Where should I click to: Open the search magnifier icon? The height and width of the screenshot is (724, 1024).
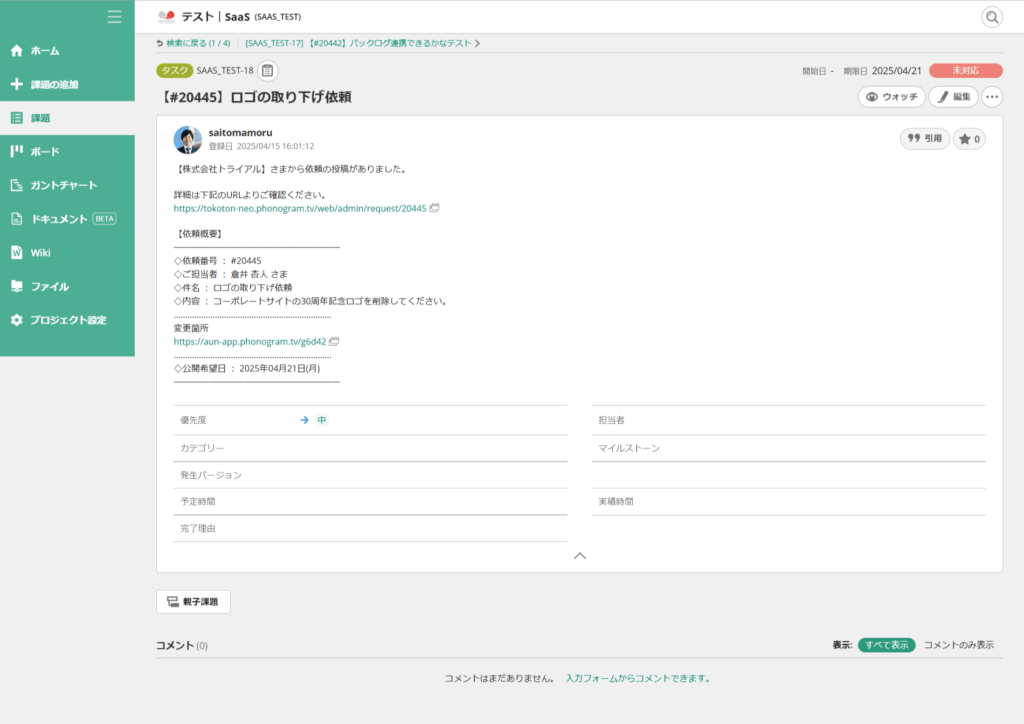[x=992, y=17]
